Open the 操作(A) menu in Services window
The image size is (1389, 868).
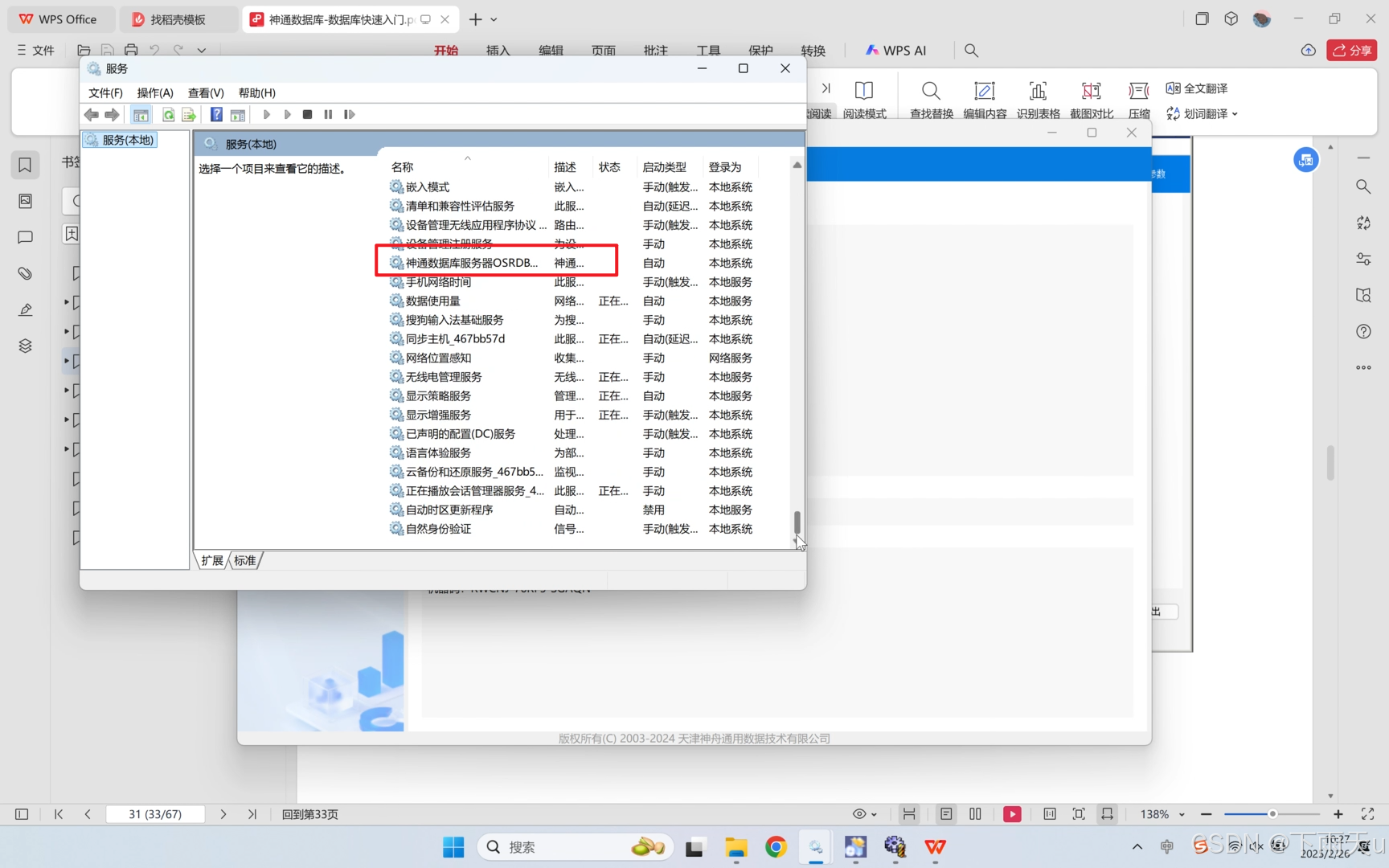coord(155,93)
